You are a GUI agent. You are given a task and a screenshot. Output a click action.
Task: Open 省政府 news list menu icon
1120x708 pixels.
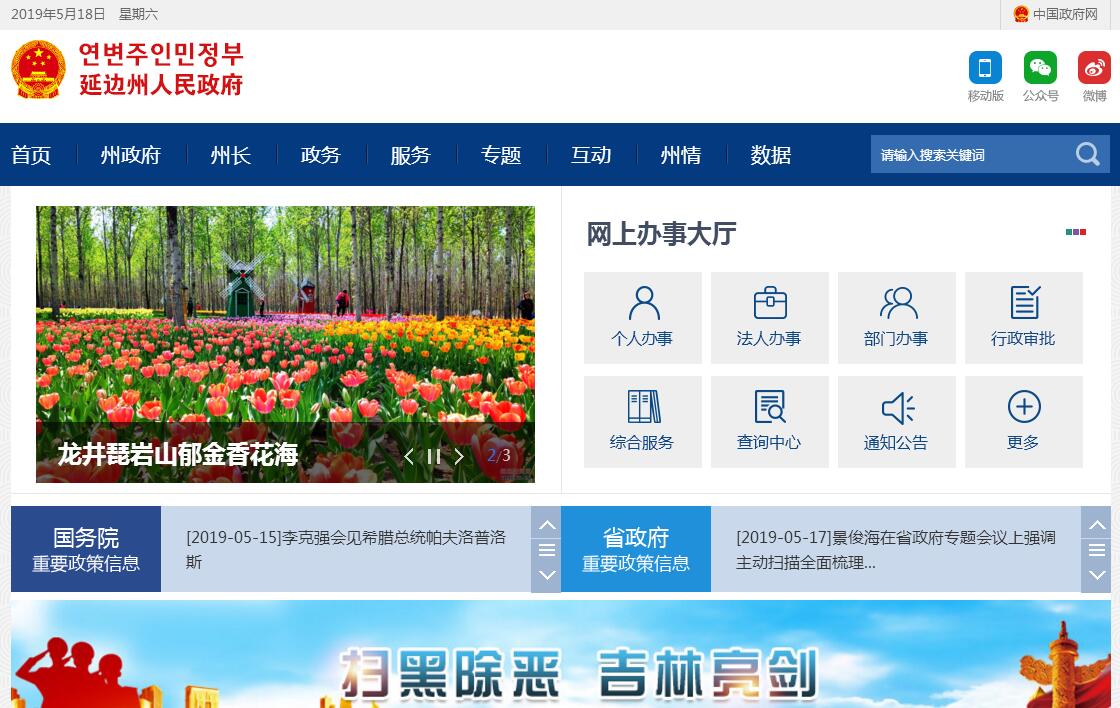[x=1097, y=549]
